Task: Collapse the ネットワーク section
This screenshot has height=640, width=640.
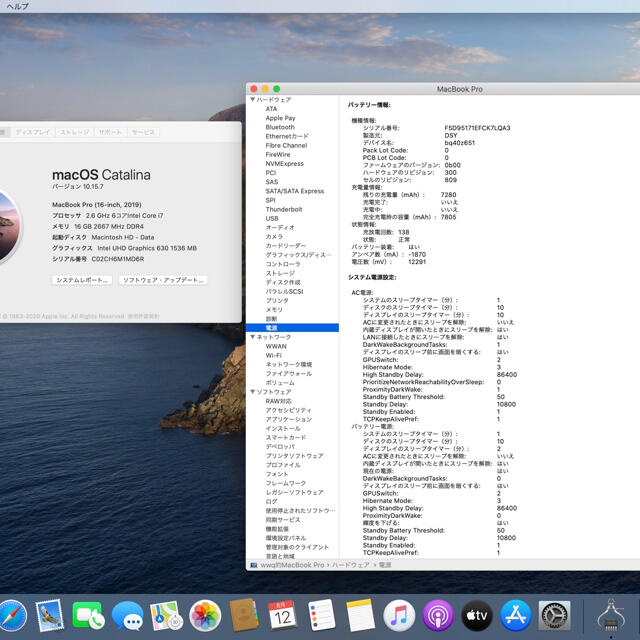Action: pyautogui.click(x=253, y=337)
